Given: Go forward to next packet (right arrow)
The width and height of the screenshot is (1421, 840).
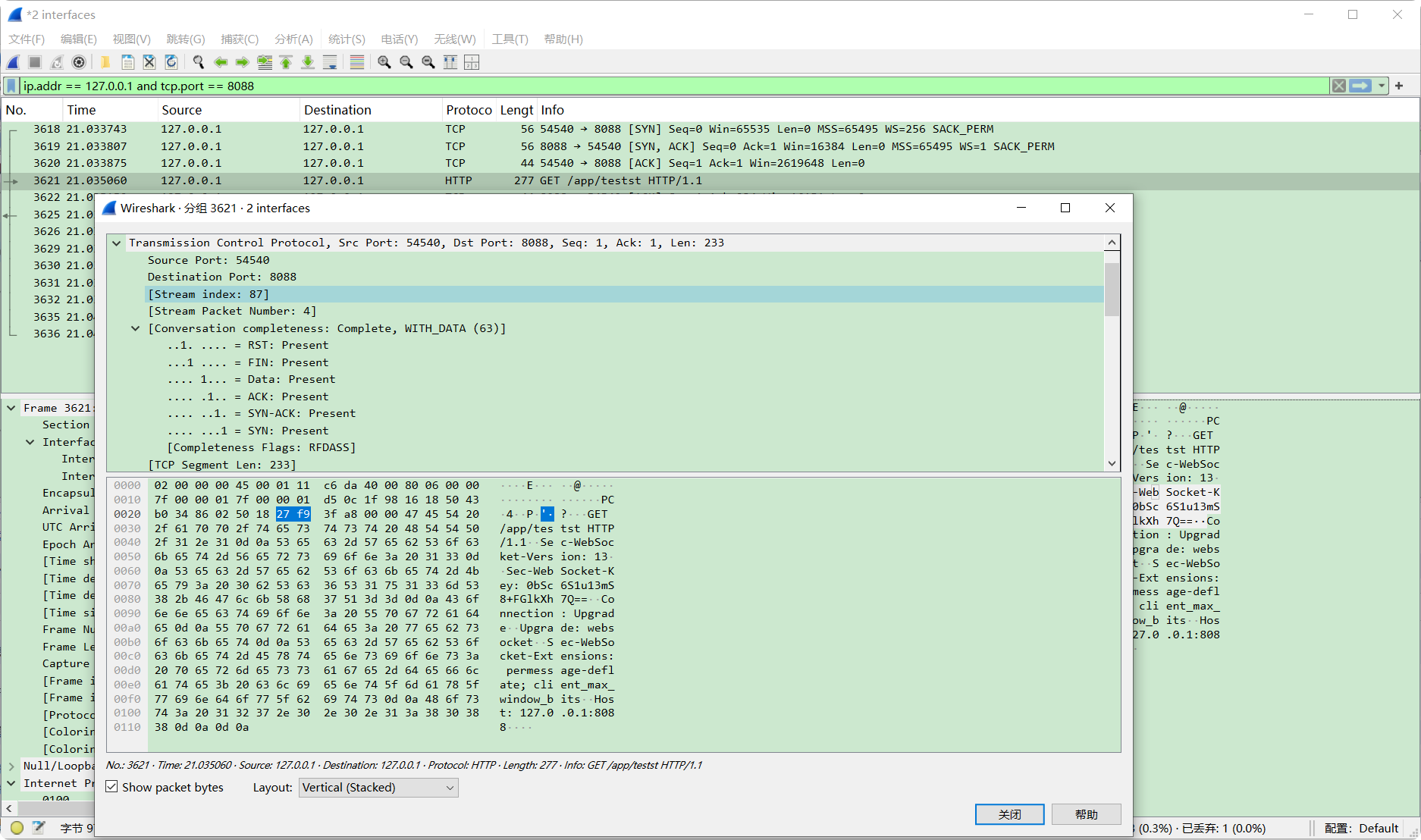Looking at the screenshot, I should click(x=243, y=62).
